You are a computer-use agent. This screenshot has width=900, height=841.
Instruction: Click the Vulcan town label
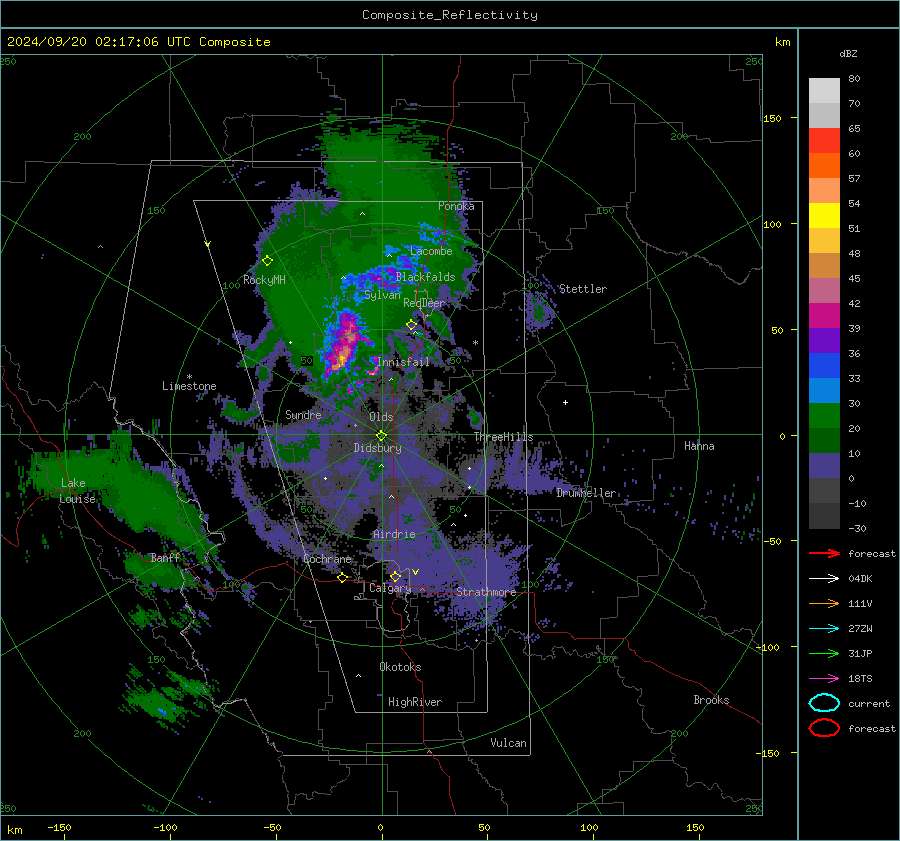click(x=508, y=743)
